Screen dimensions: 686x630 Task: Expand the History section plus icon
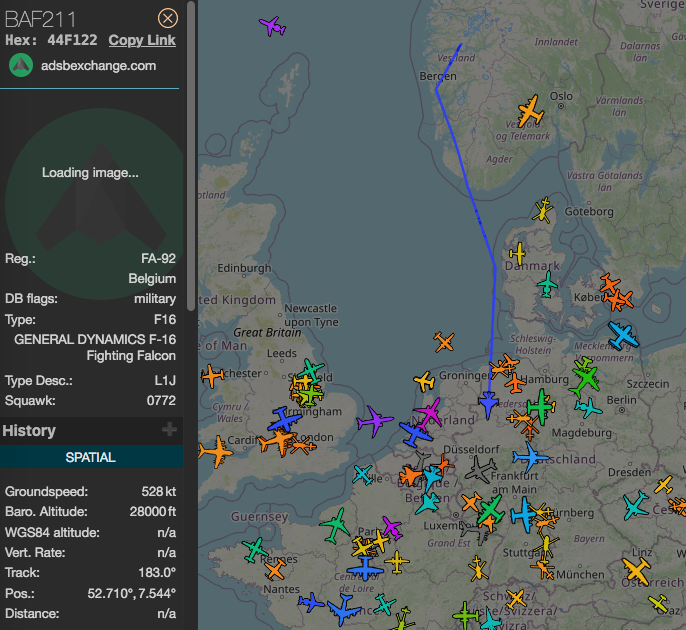tap(169, 429)
